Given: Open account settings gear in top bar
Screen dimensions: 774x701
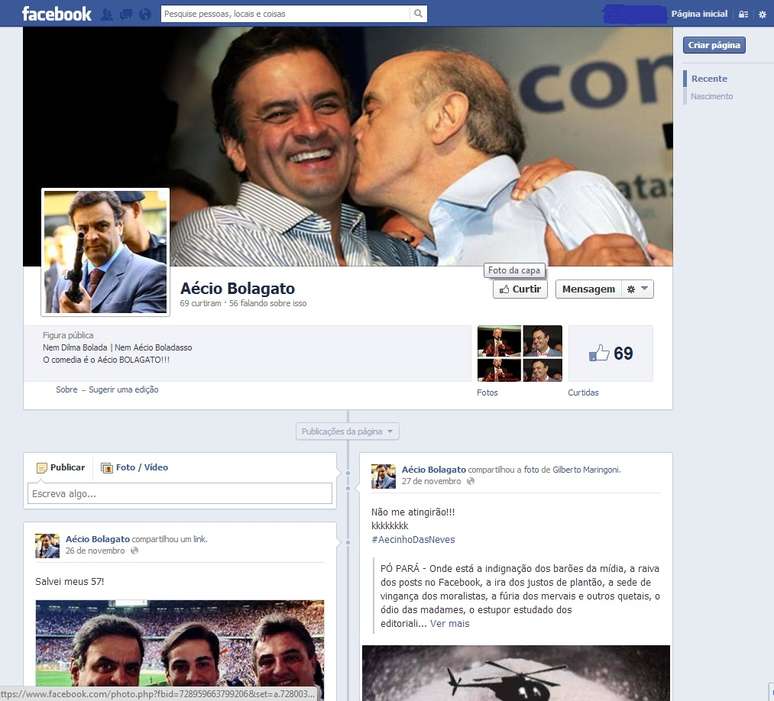Looking at the screenshot, I should [x=762, y=14].
